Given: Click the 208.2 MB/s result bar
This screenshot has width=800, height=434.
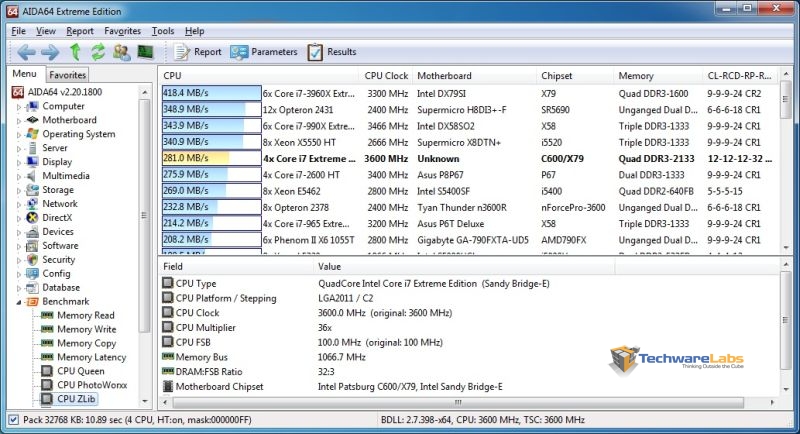Looking at the screenshot, I should [x=211, y=239].
